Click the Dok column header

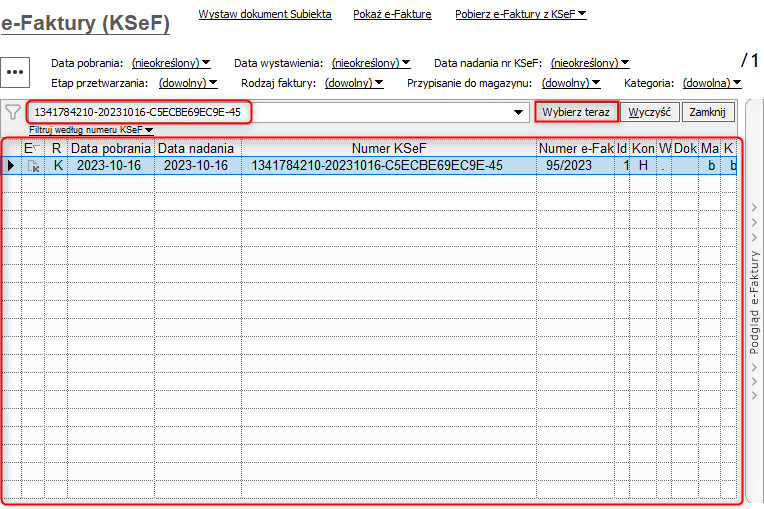[x=685, y=148]
